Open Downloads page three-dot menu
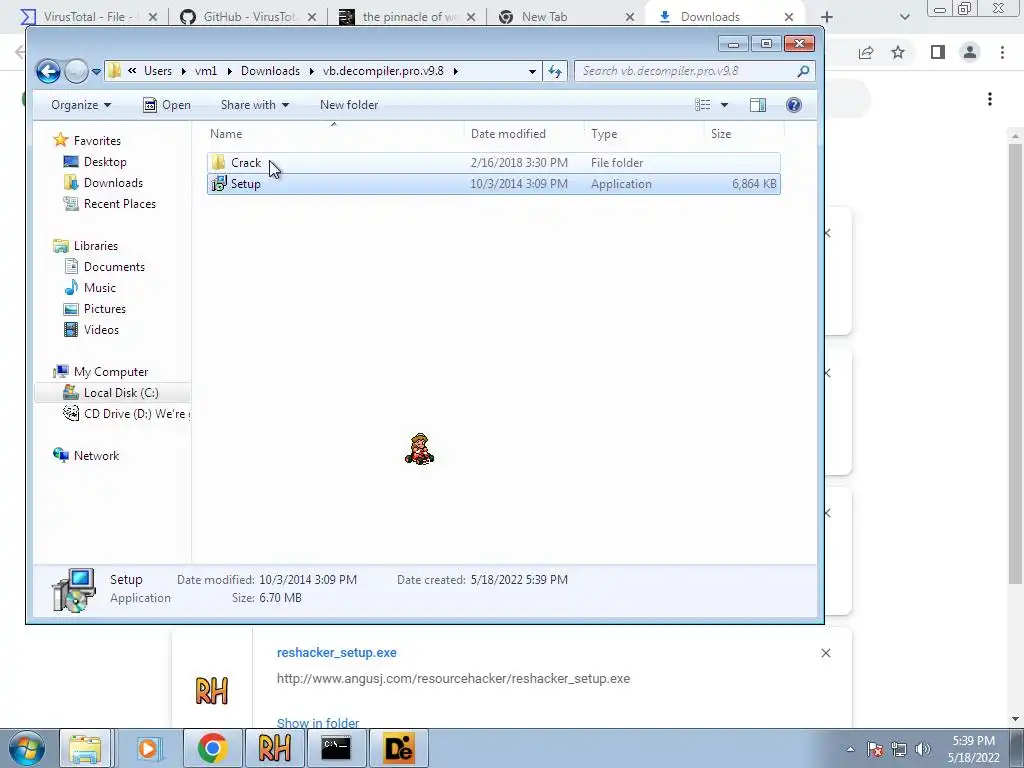The image size is (1024, 768). 990,99
